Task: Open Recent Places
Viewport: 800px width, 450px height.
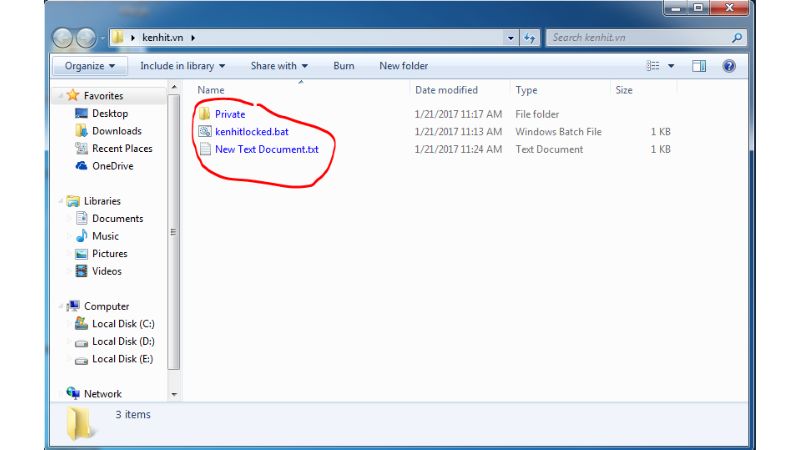Action: click(x=122, y=148)
